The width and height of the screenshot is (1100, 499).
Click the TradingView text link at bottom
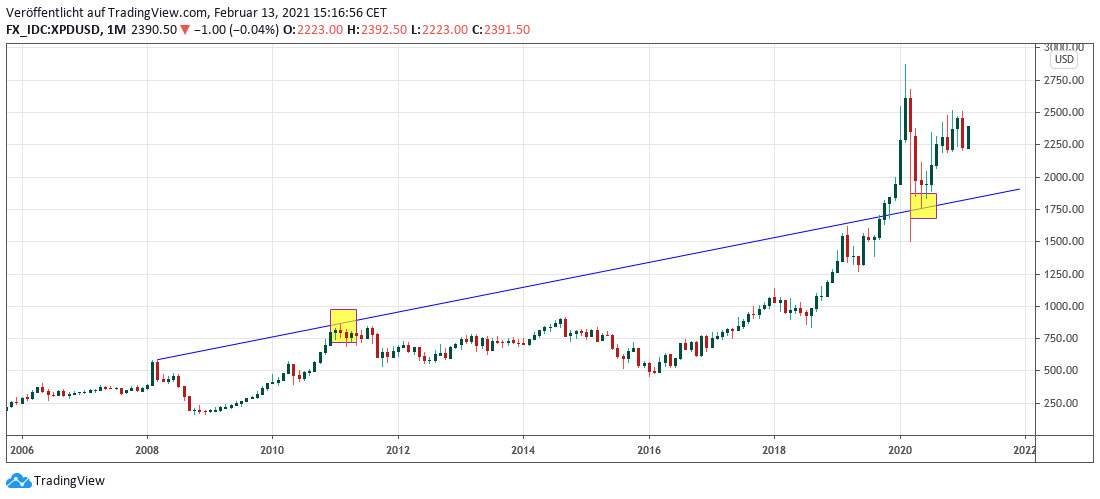pyautogui.click(x=69, y=481)
